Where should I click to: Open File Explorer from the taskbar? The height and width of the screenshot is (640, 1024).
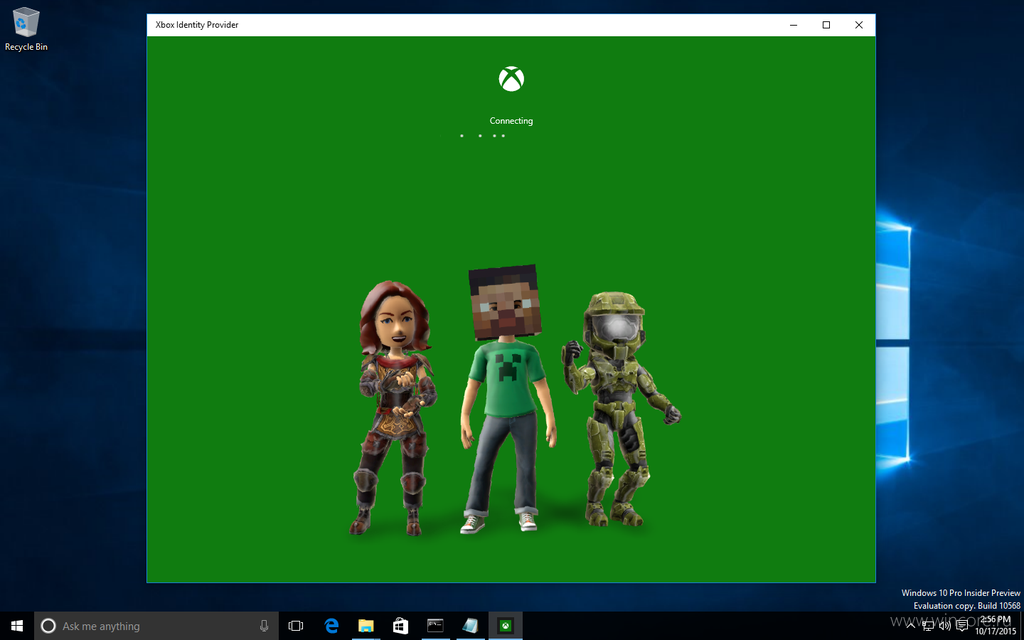click(366, 626)
